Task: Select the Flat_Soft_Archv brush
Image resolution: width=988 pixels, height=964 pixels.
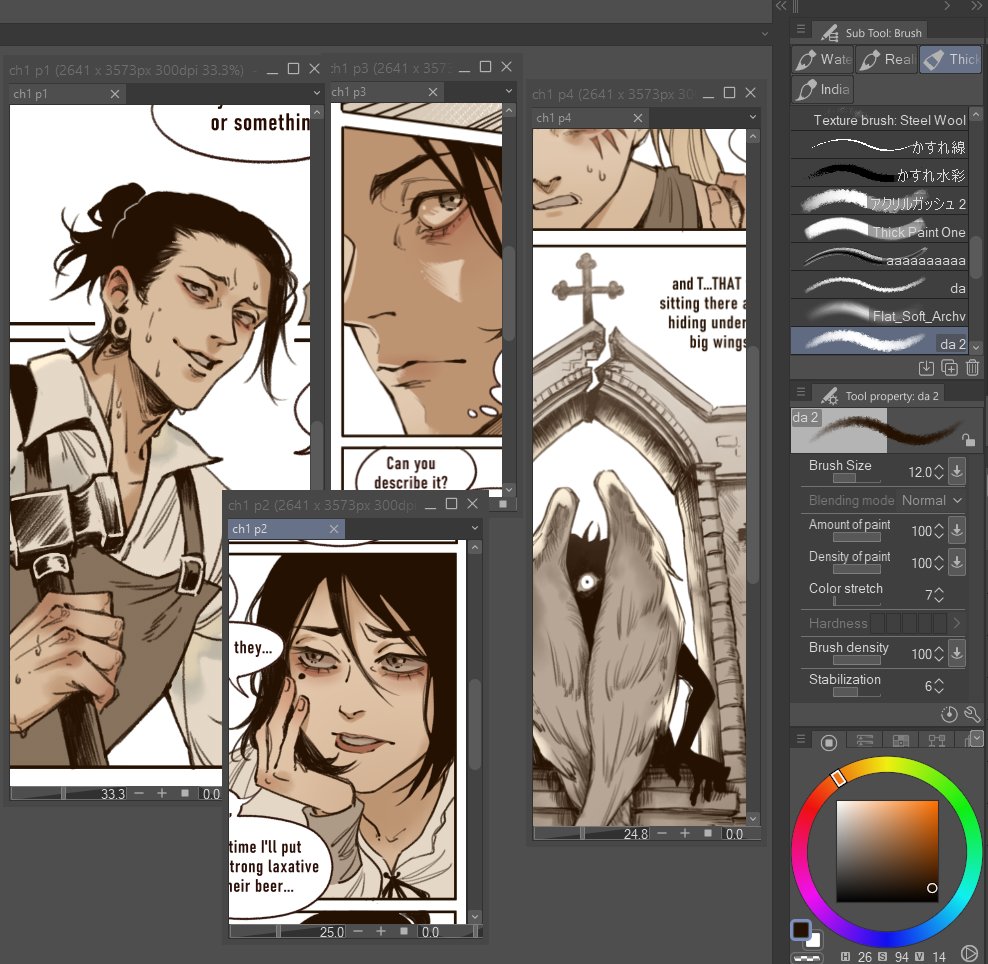Action: (x=880, y=315)
